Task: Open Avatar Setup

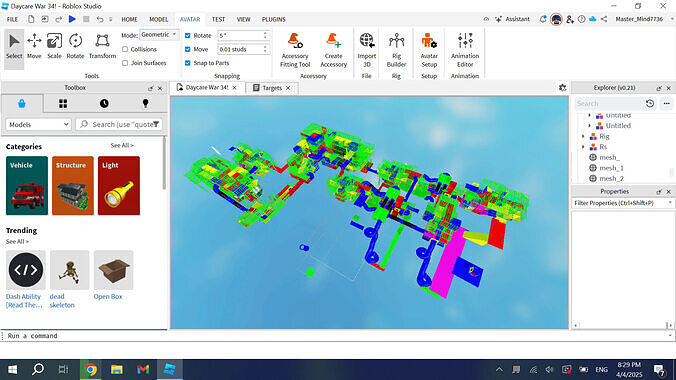Action: coord(429,50)
